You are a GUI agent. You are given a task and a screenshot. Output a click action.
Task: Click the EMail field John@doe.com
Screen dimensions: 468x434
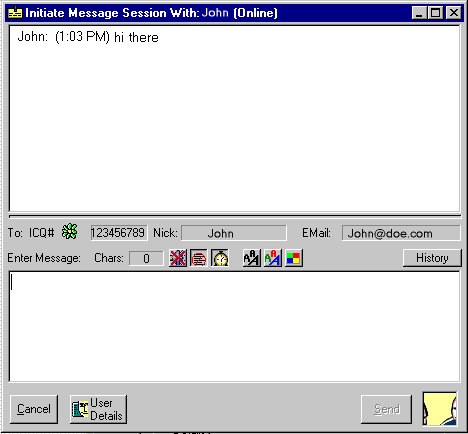tap(401, 233)
